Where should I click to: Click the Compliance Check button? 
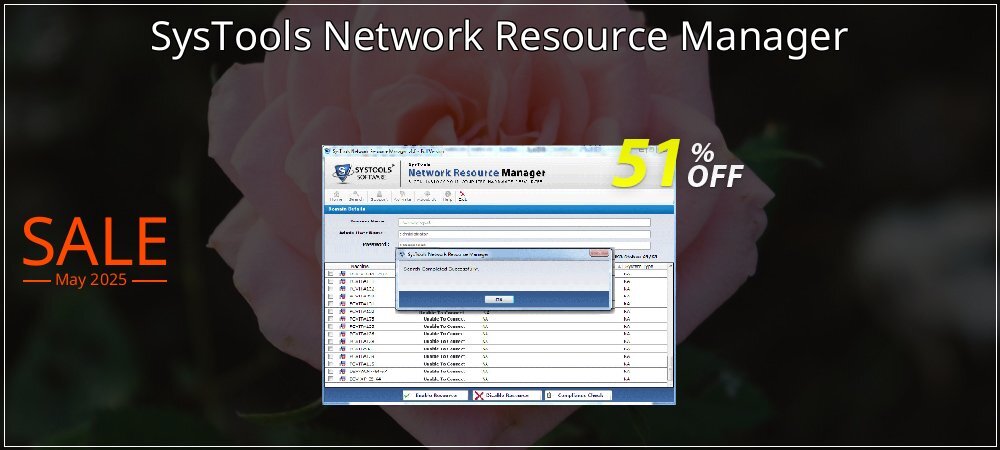[x=578, y=395]
